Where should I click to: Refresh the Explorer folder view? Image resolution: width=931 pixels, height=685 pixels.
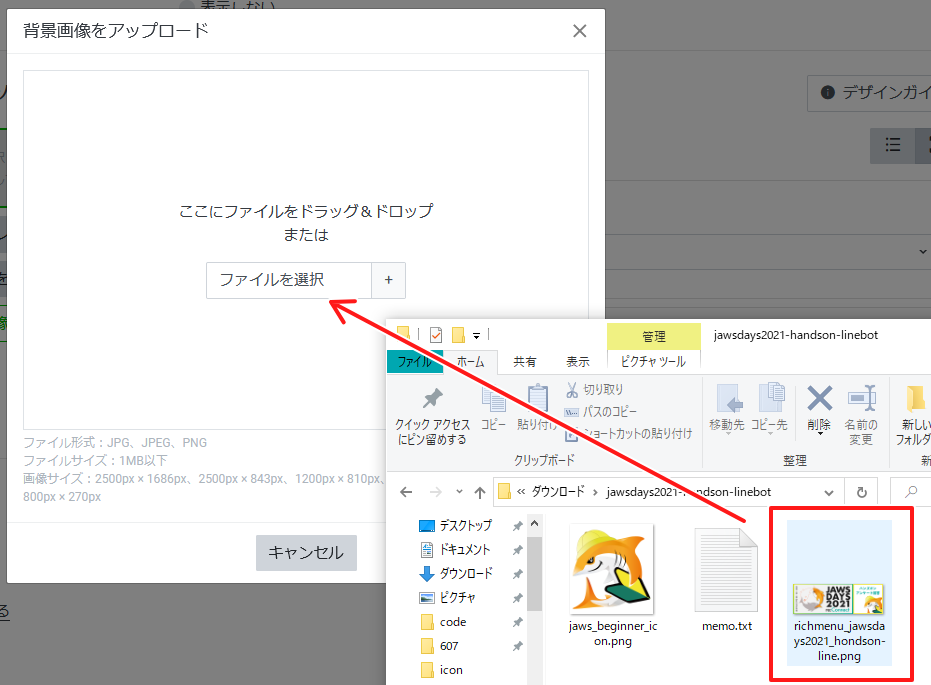tap(862, 492)
